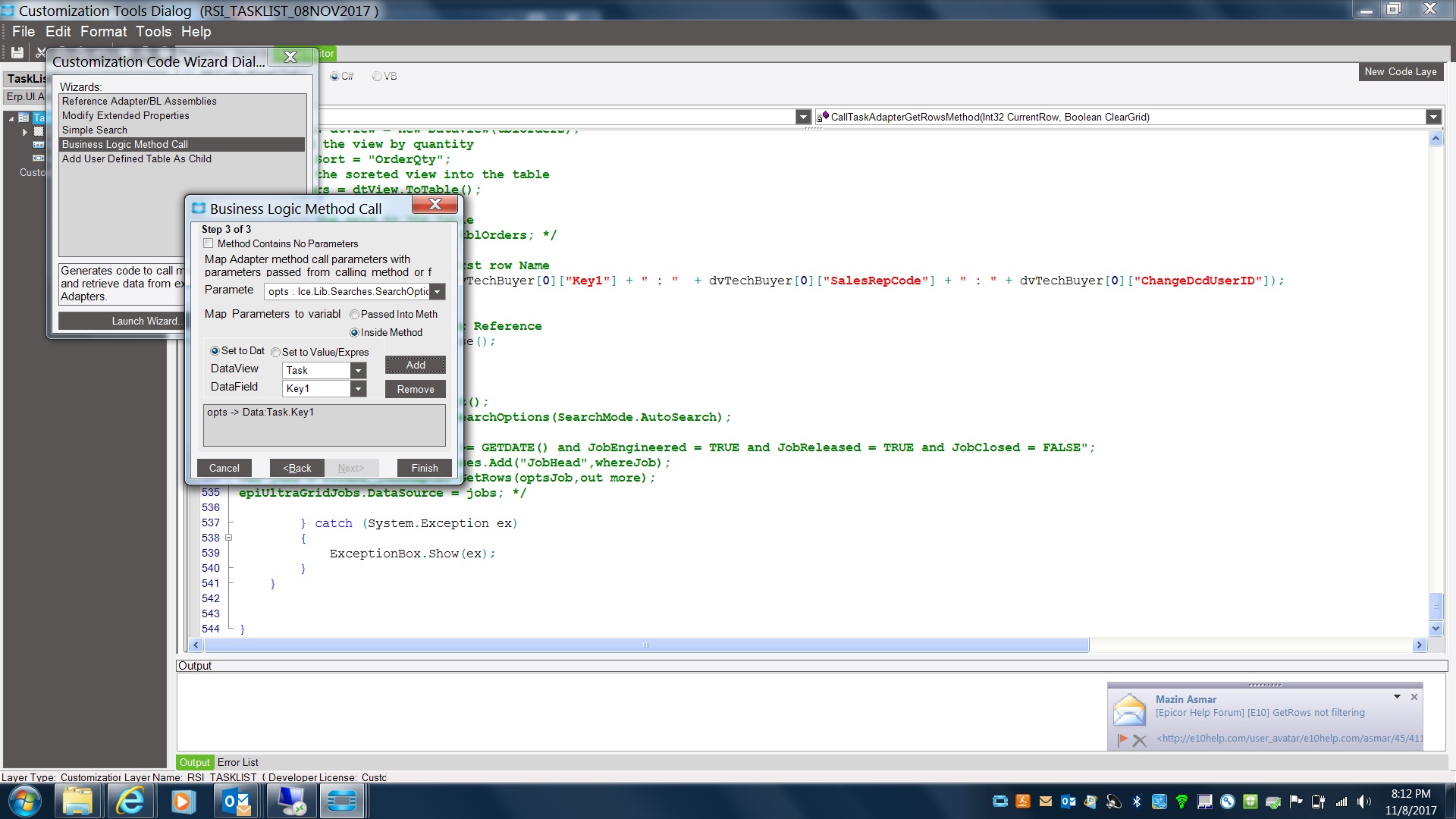Open Windows Explorer folder icon in taskbar
The image size is (1456, 819).
coord(77,801)
